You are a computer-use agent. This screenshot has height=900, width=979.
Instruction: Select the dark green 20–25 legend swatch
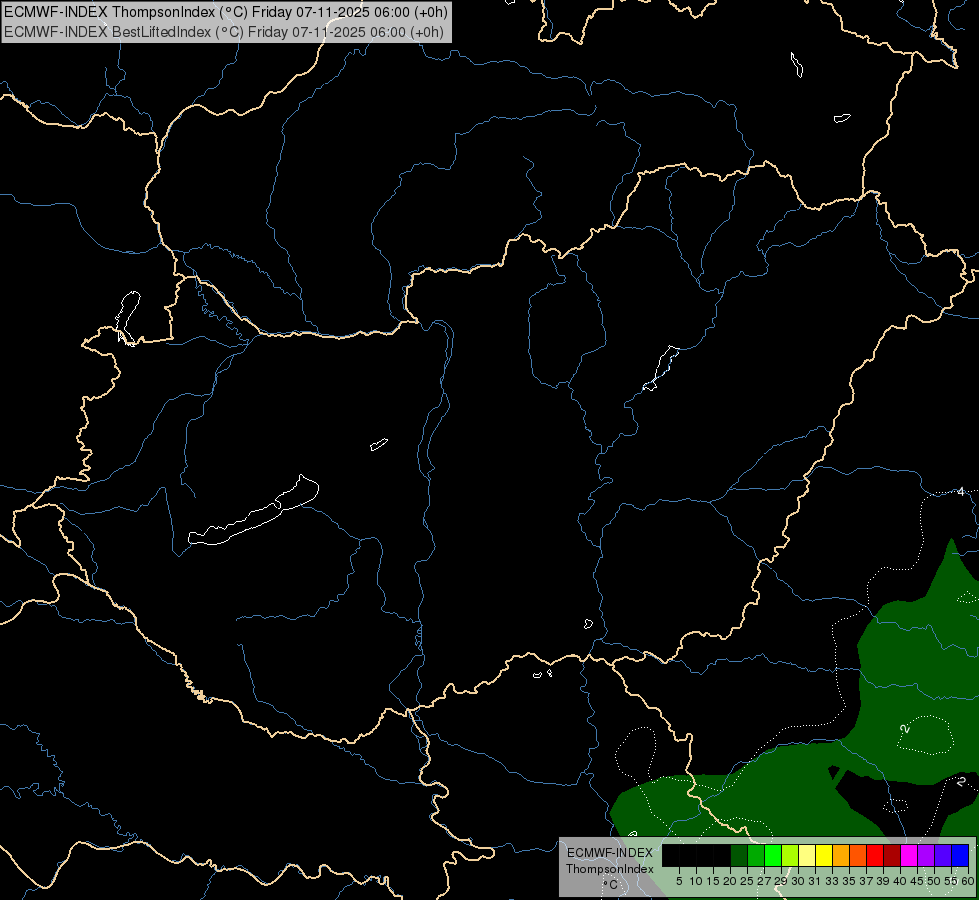click(x=739, y=855)
